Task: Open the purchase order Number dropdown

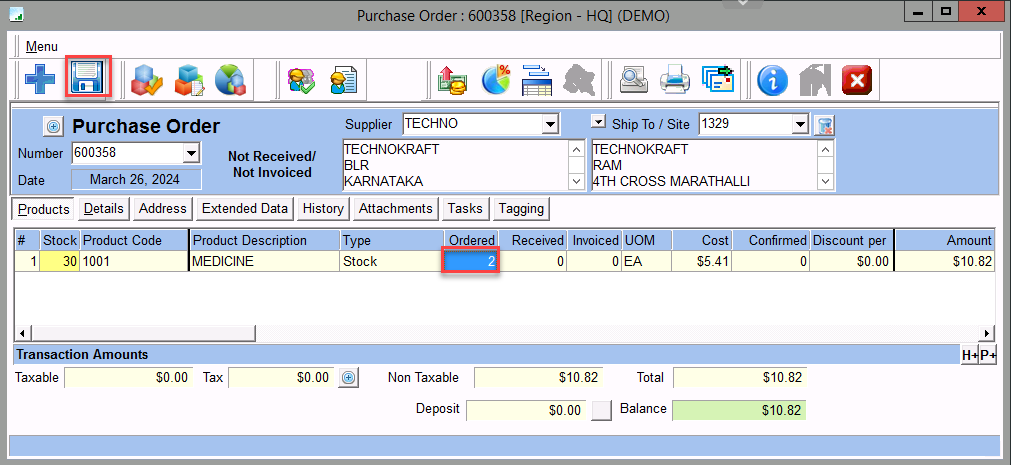Action: pyautogui.click(x=191, y=154)
